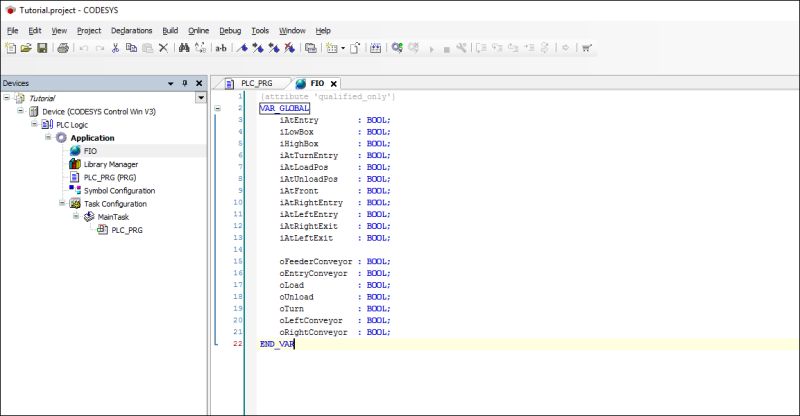This screenshot has width=800, height=416.
Task: Click the Copy icon in the toolbar
Action: tap(131, 48)
